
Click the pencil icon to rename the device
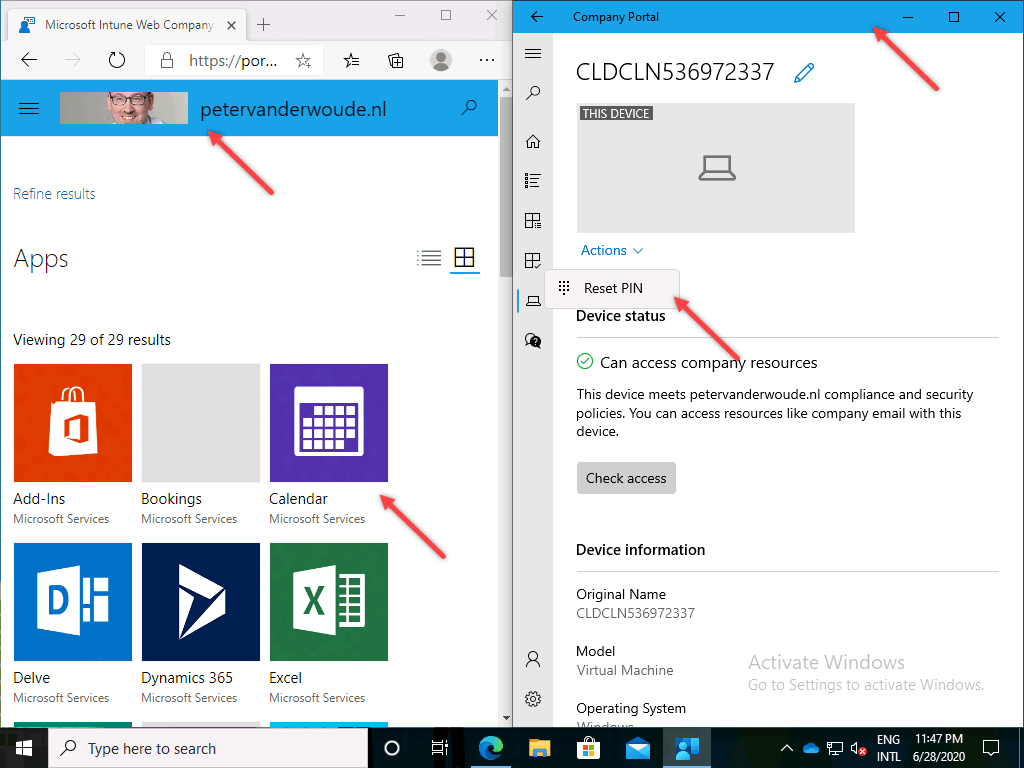[x=804, y=72]
